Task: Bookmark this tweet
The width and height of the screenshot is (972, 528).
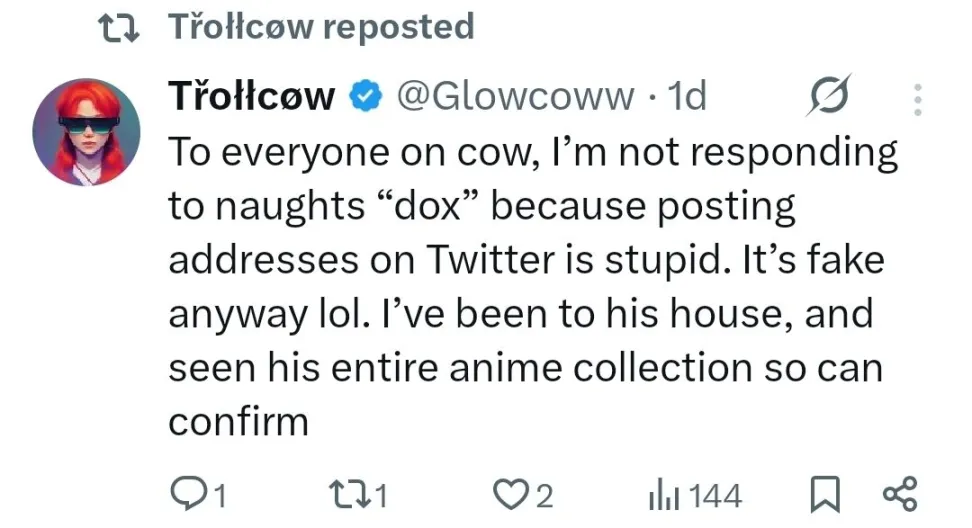Action: (823, 494)
